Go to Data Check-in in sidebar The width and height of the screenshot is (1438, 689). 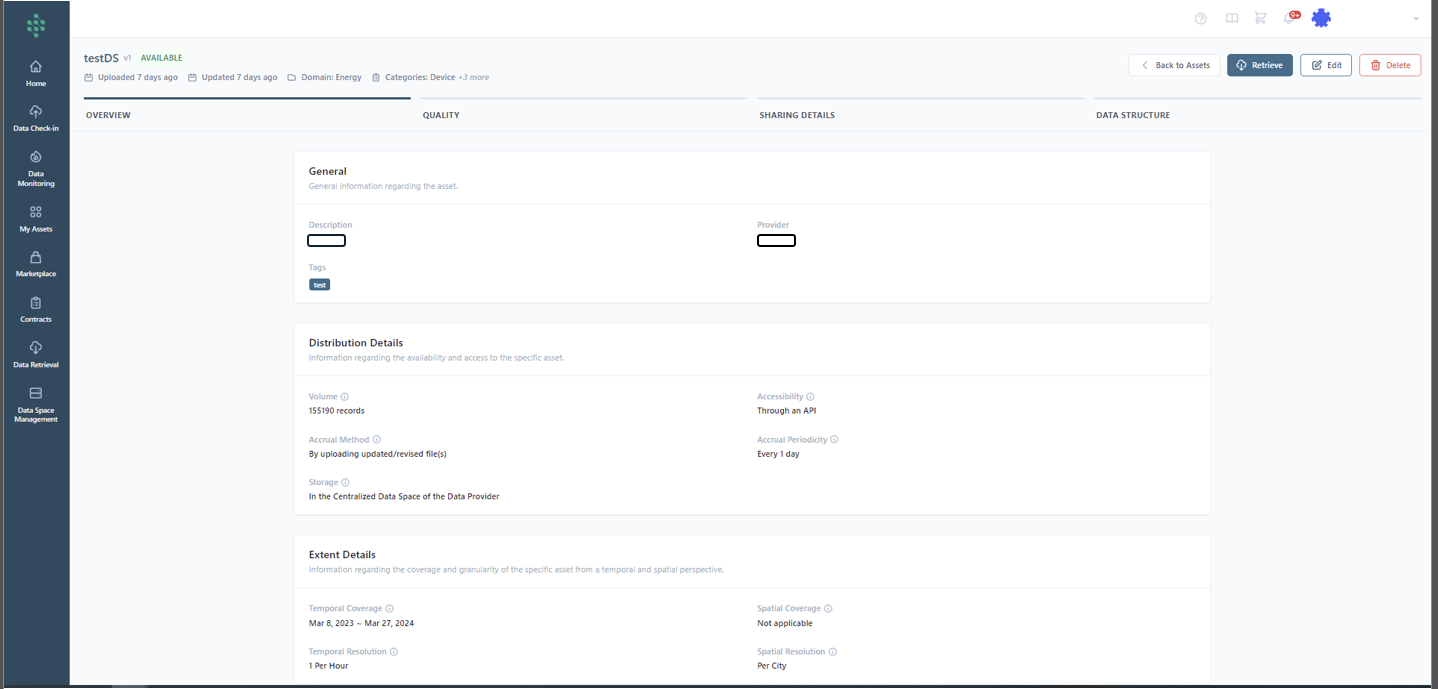(x=35, y=118)
